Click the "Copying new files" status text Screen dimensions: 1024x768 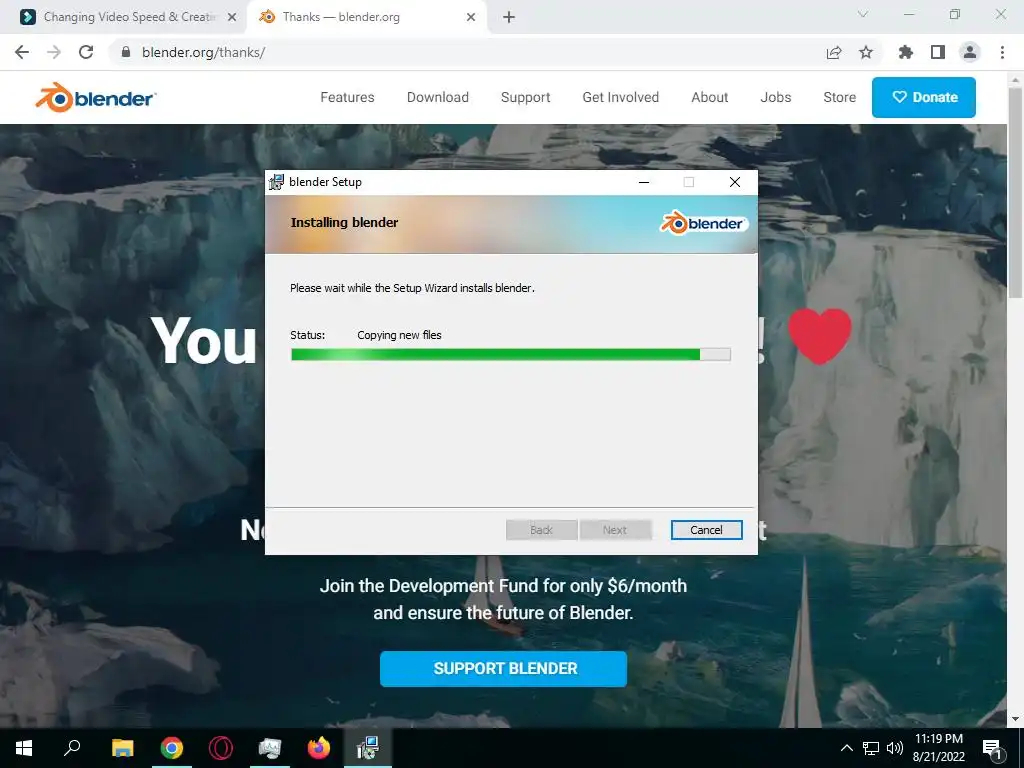[x=399, y=335]
